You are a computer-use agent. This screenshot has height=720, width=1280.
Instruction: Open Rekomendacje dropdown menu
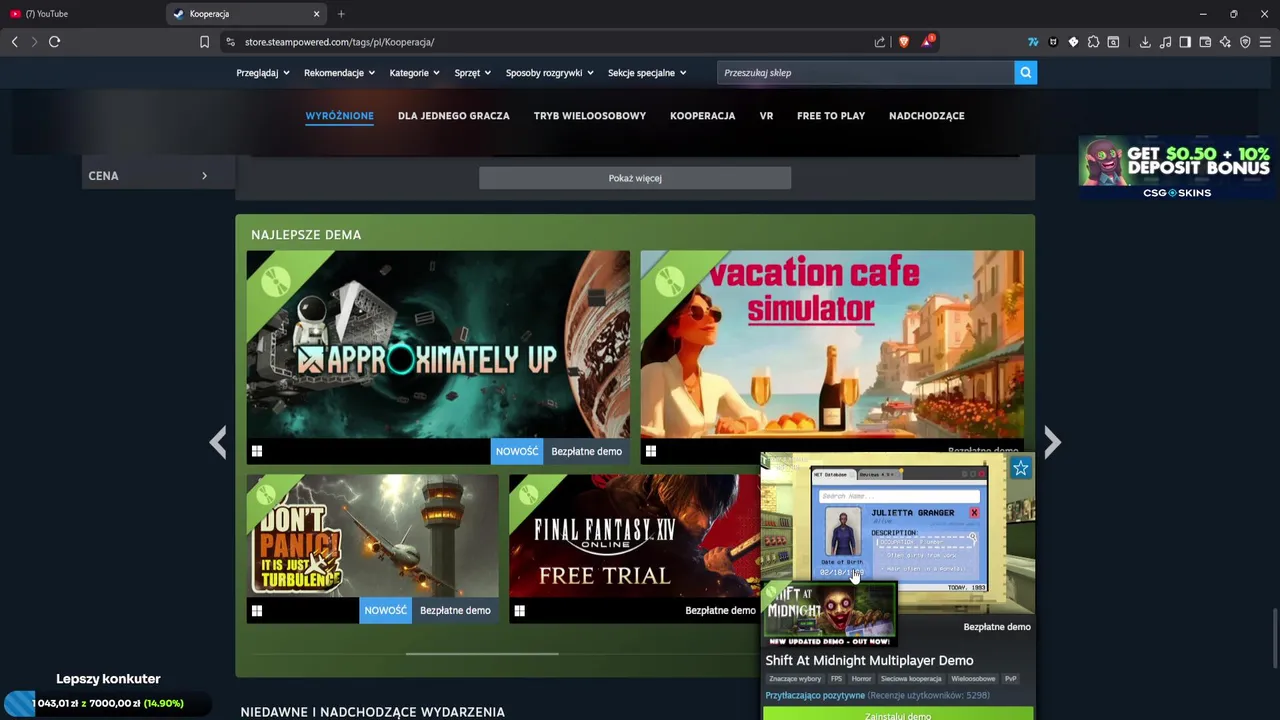(x=340, y=73)
